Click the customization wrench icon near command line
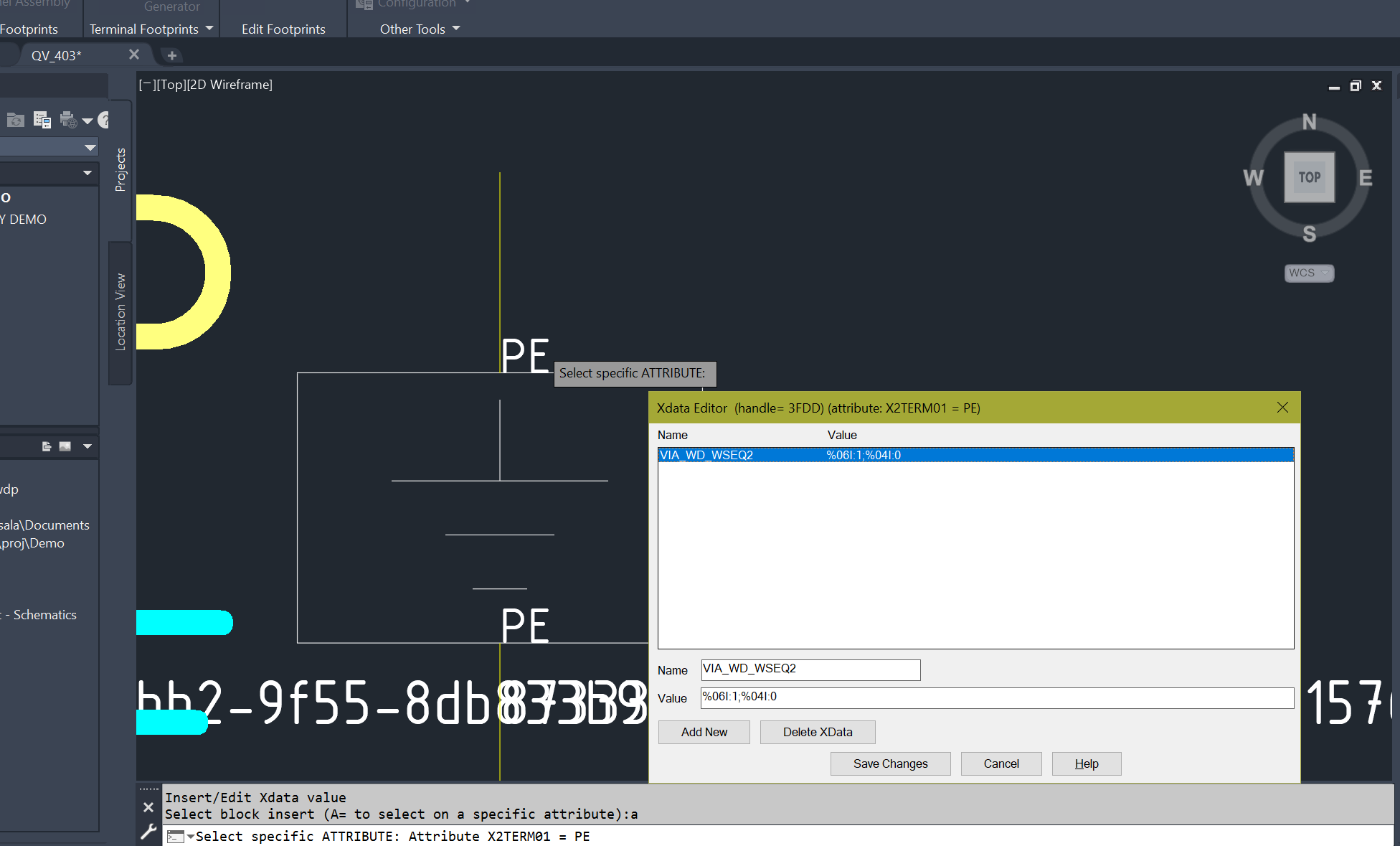This screenshot has height=846, width=1400. click(x=148, y=832)
